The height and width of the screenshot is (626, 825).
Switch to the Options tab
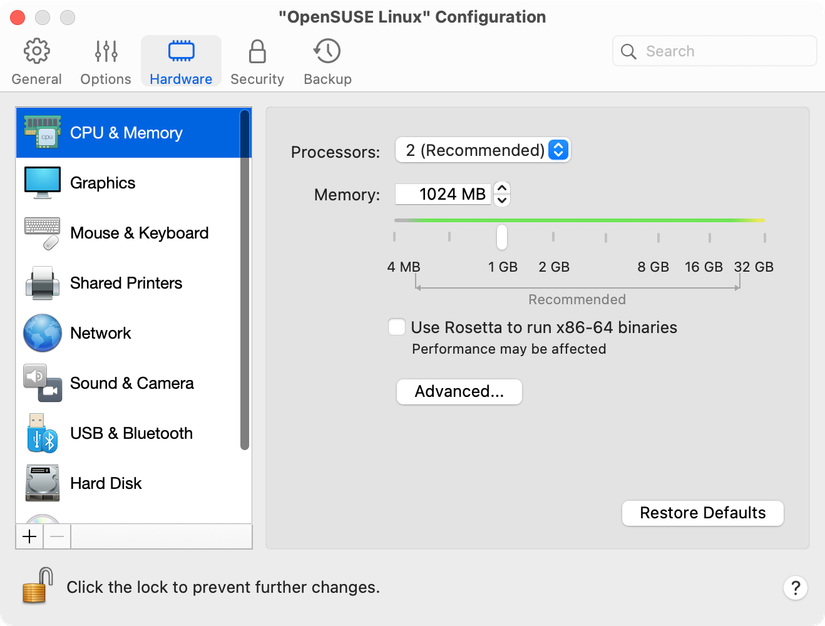click(x=105, y=62)
